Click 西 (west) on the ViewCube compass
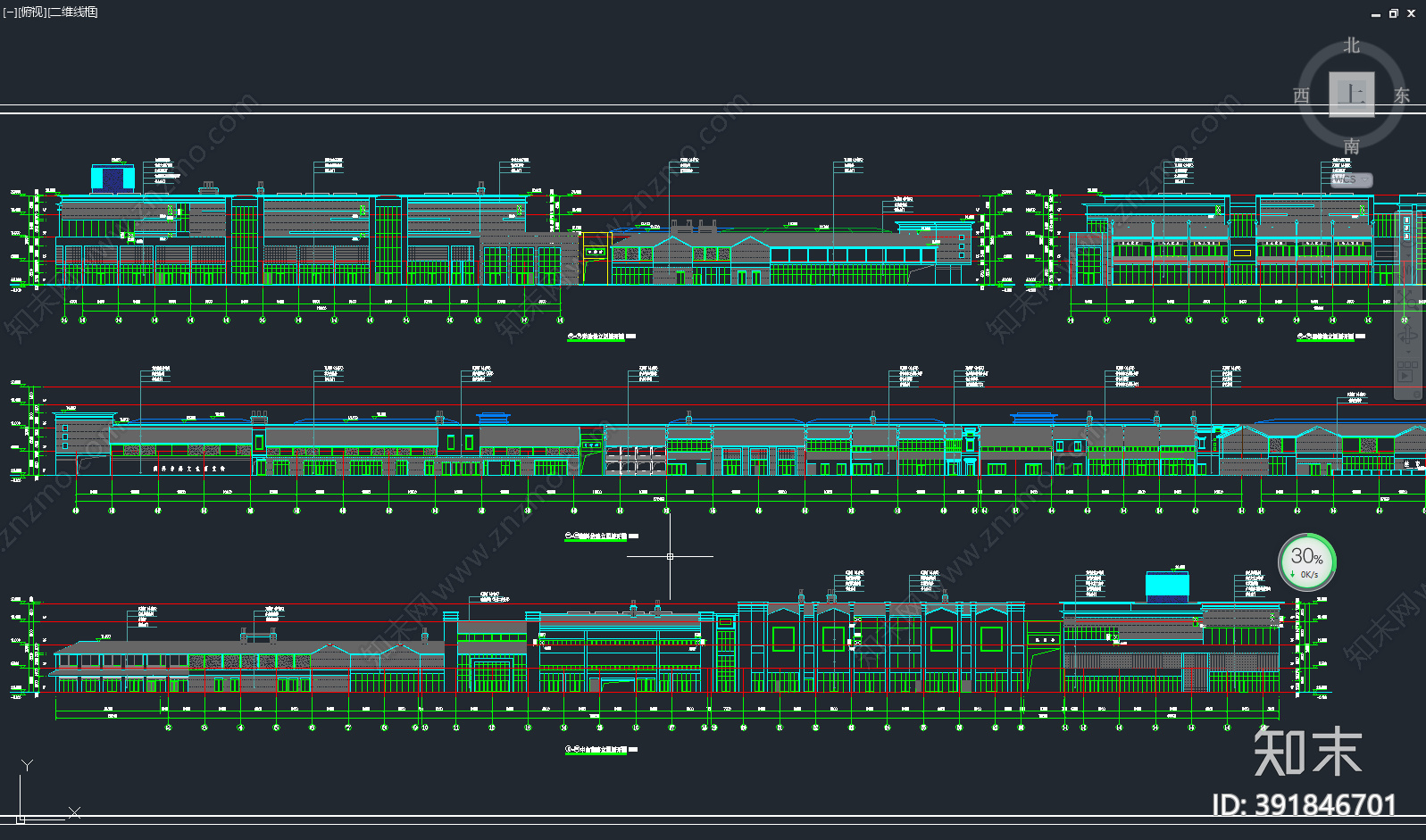The width and height of the screenshot is (1426, 840). [x=1302, y=96]
